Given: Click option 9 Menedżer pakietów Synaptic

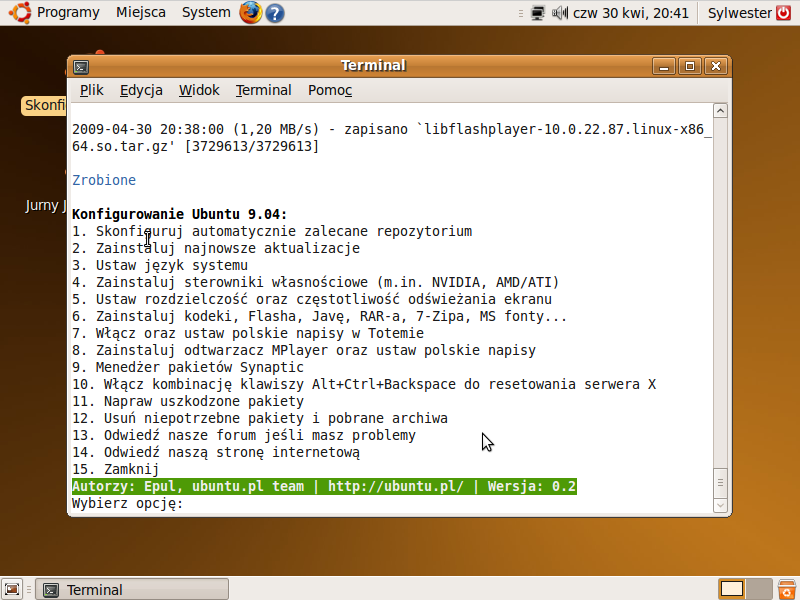Looking at the screenshot, I should (188, 367).
